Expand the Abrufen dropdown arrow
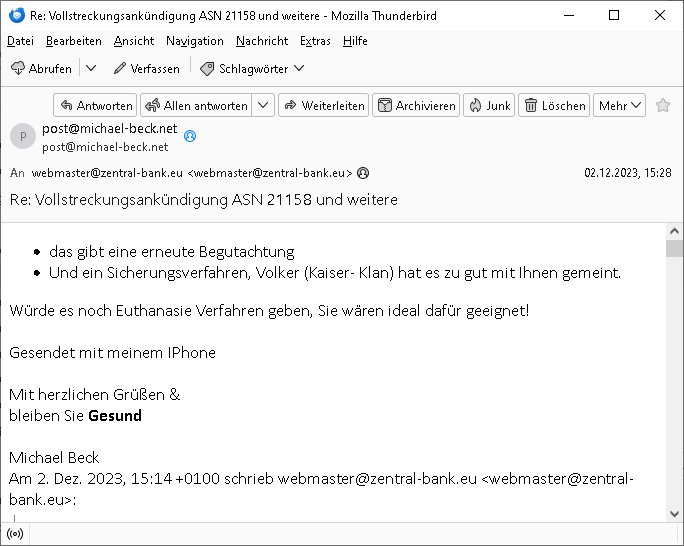Image resolution: width=684 pixels, height=546 pixels. click(91, 68)
